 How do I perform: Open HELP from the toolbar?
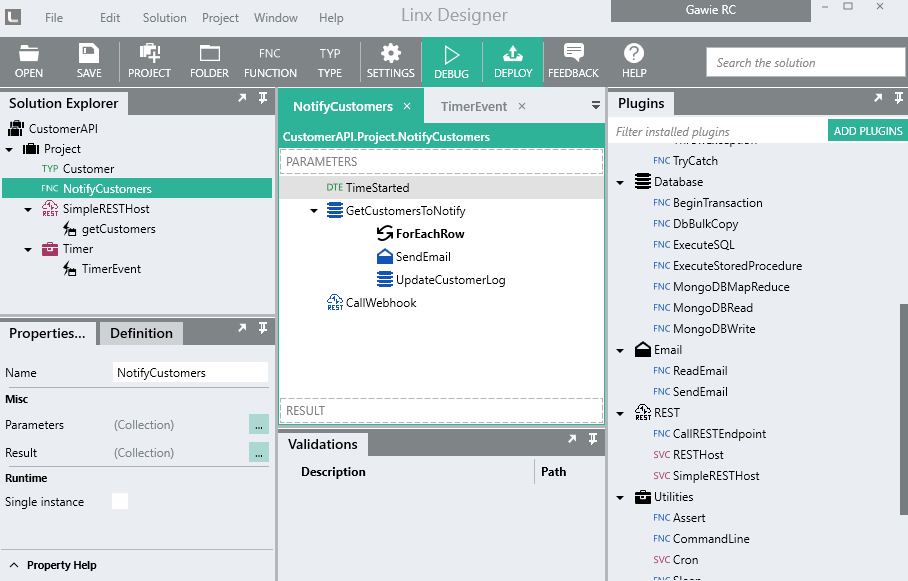click(x=634, y=61)
